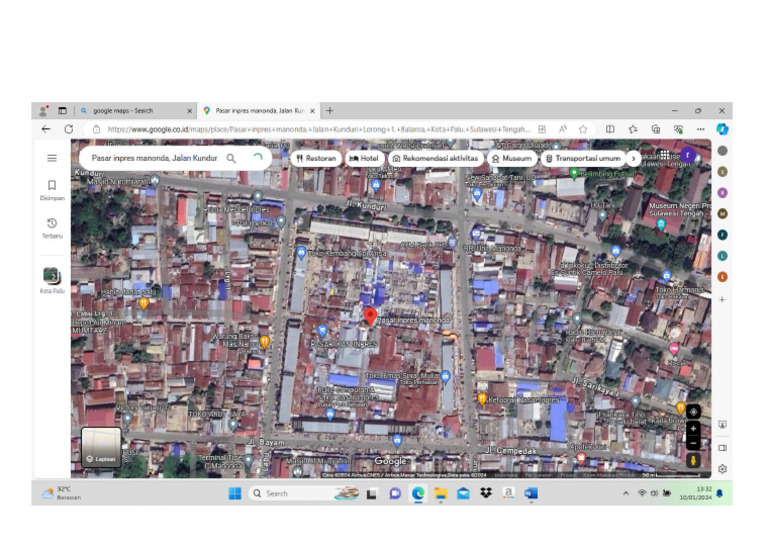The width and height of the screenshot is (768, 543).
Task: Add this page to favorites star
Action: [583, 129]
